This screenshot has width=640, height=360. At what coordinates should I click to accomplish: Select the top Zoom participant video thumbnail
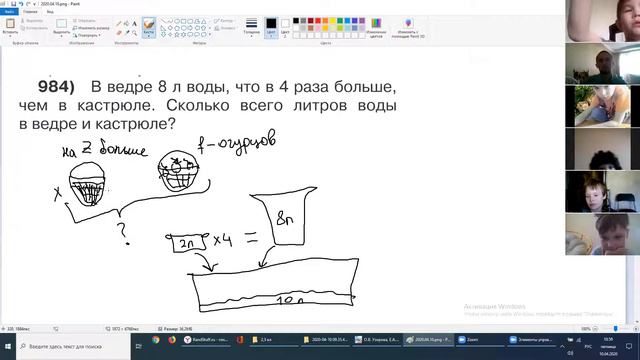(602, 20)
